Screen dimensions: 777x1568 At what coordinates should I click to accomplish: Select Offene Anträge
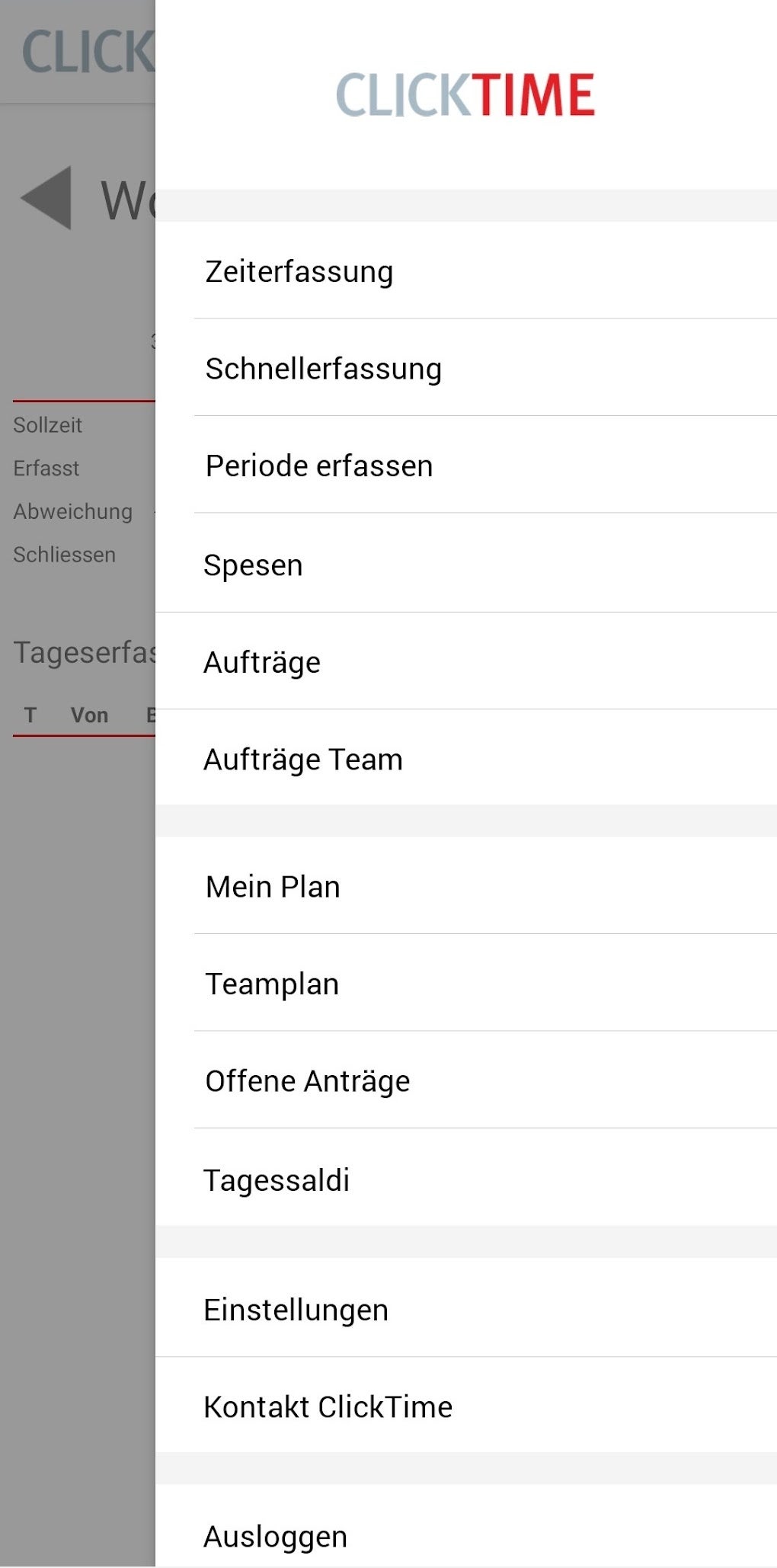coord(307,1080)
